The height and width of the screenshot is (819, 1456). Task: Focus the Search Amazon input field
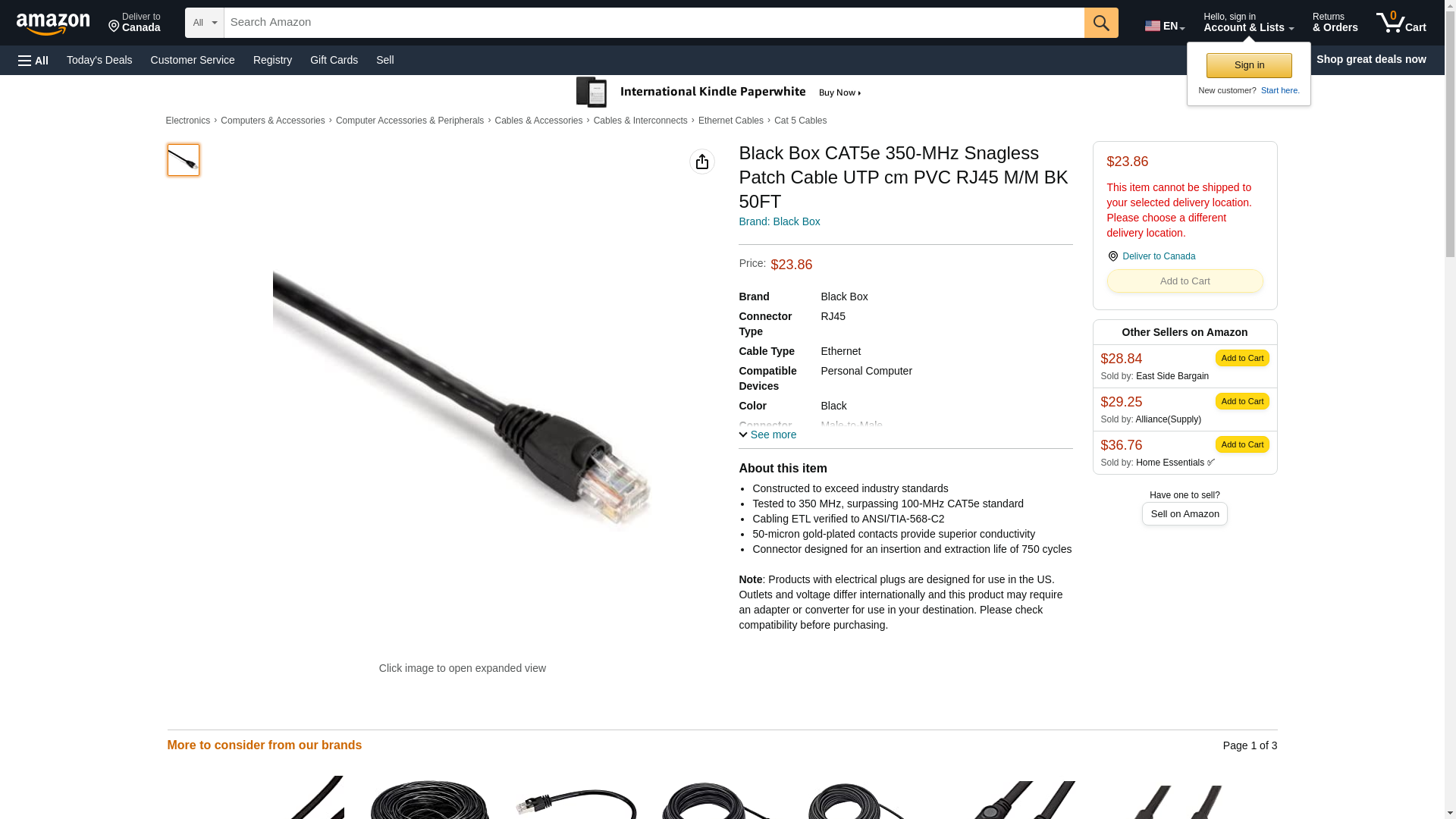654,23
